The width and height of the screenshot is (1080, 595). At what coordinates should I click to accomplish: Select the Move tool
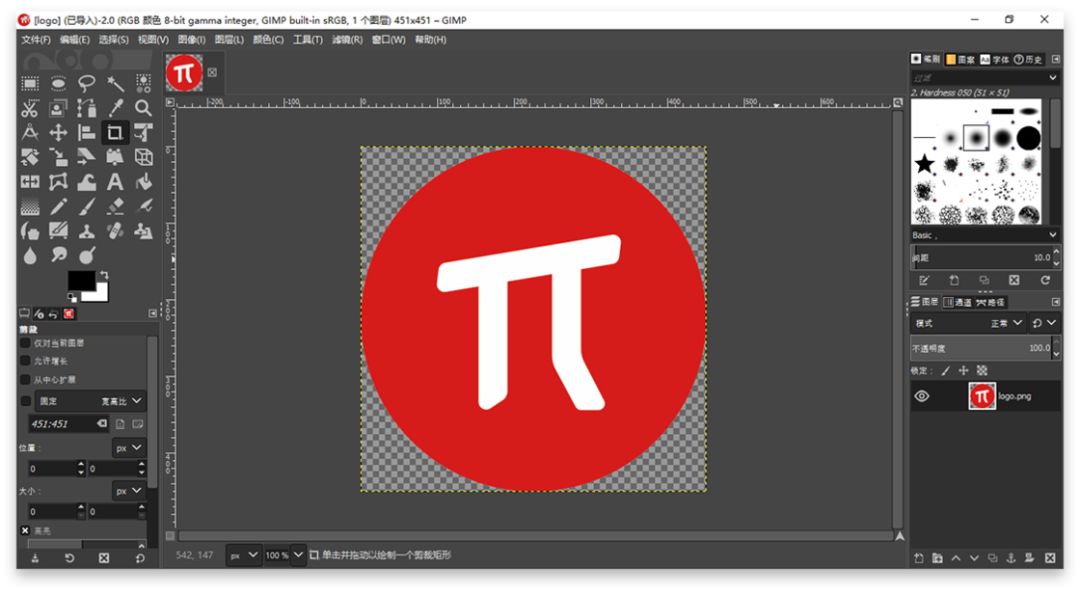point(58,132)
